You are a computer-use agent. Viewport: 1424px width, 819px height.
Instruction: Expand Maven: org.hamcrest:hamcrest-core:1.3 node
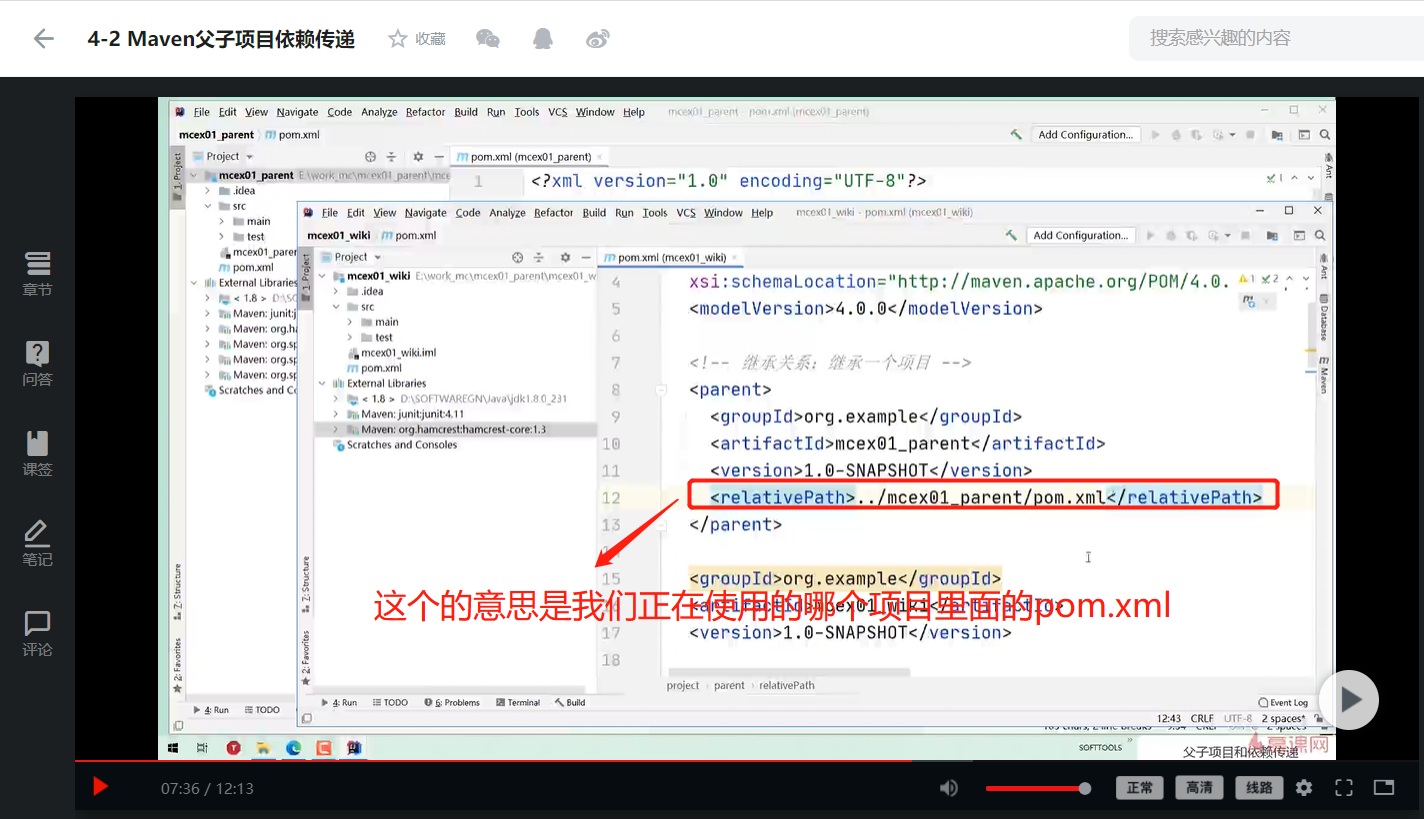pyautogui.click(x=337, y=429)
